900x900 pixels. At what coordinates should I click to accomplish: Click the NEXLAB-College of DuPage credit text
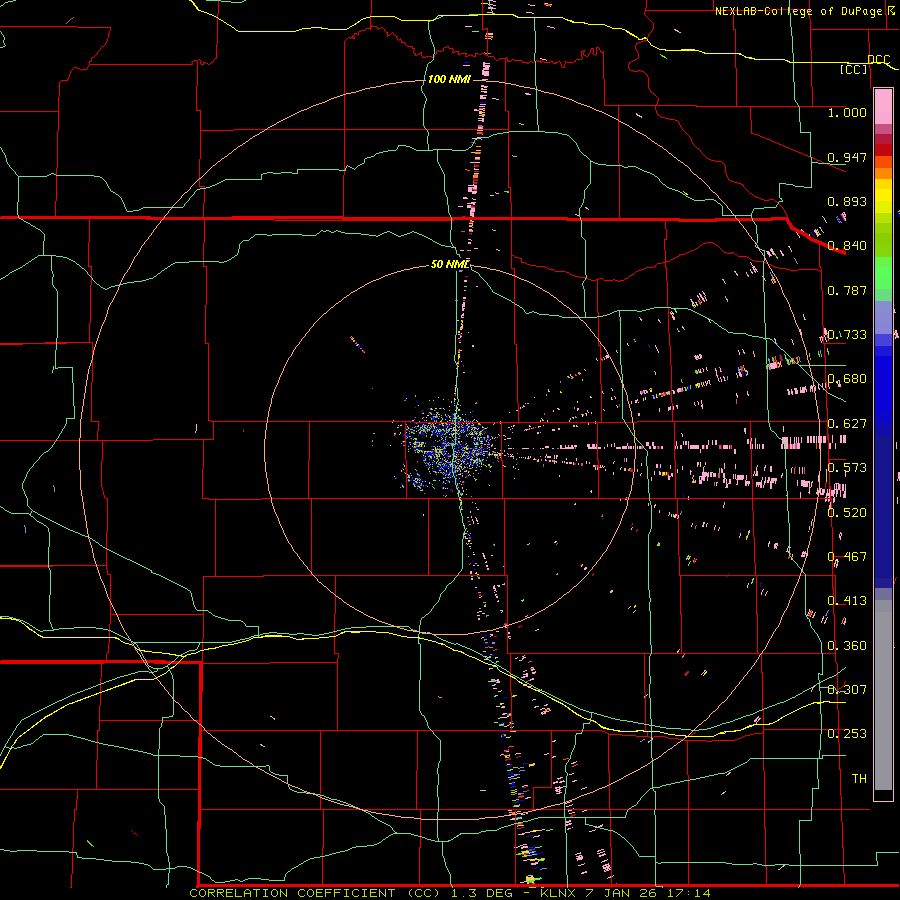tap(800, 11)
